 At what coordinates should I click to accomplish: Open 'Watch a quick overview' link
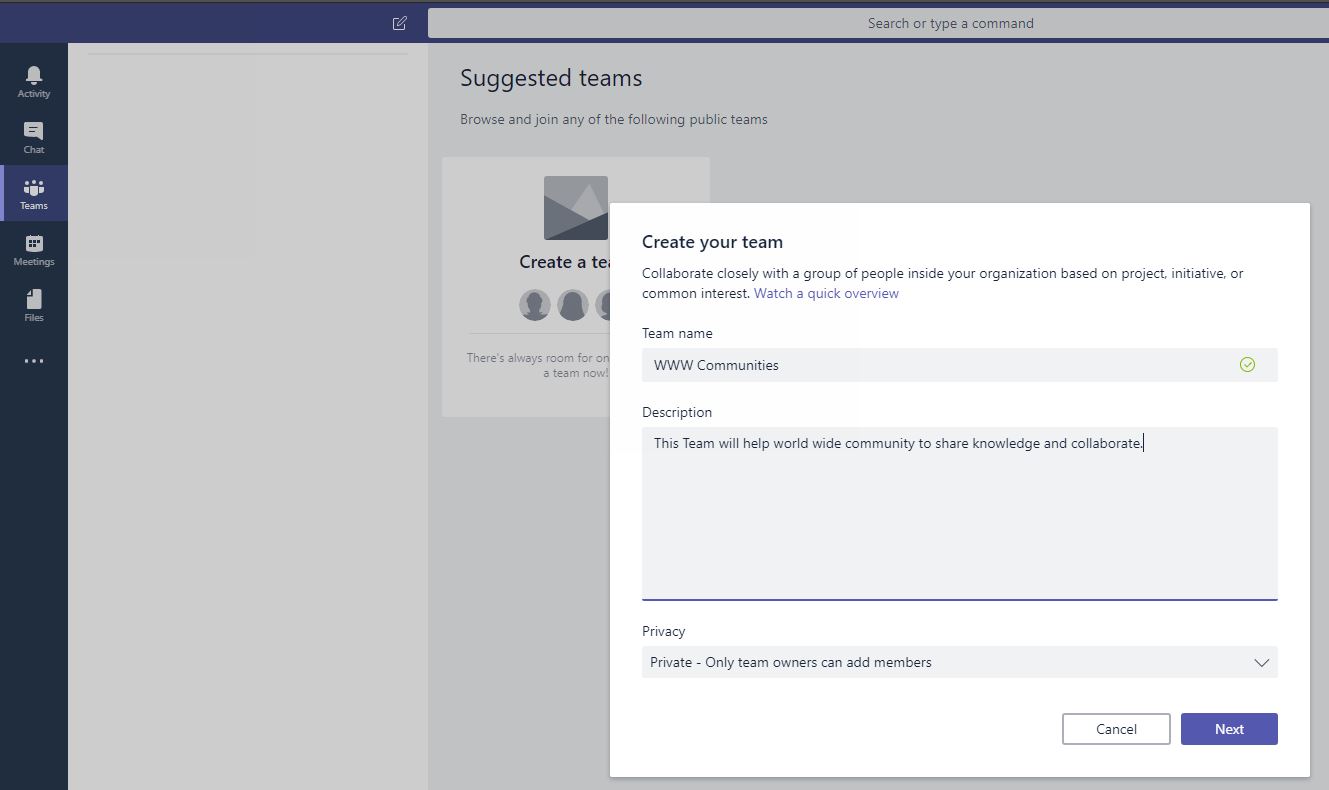click(826, 293)
